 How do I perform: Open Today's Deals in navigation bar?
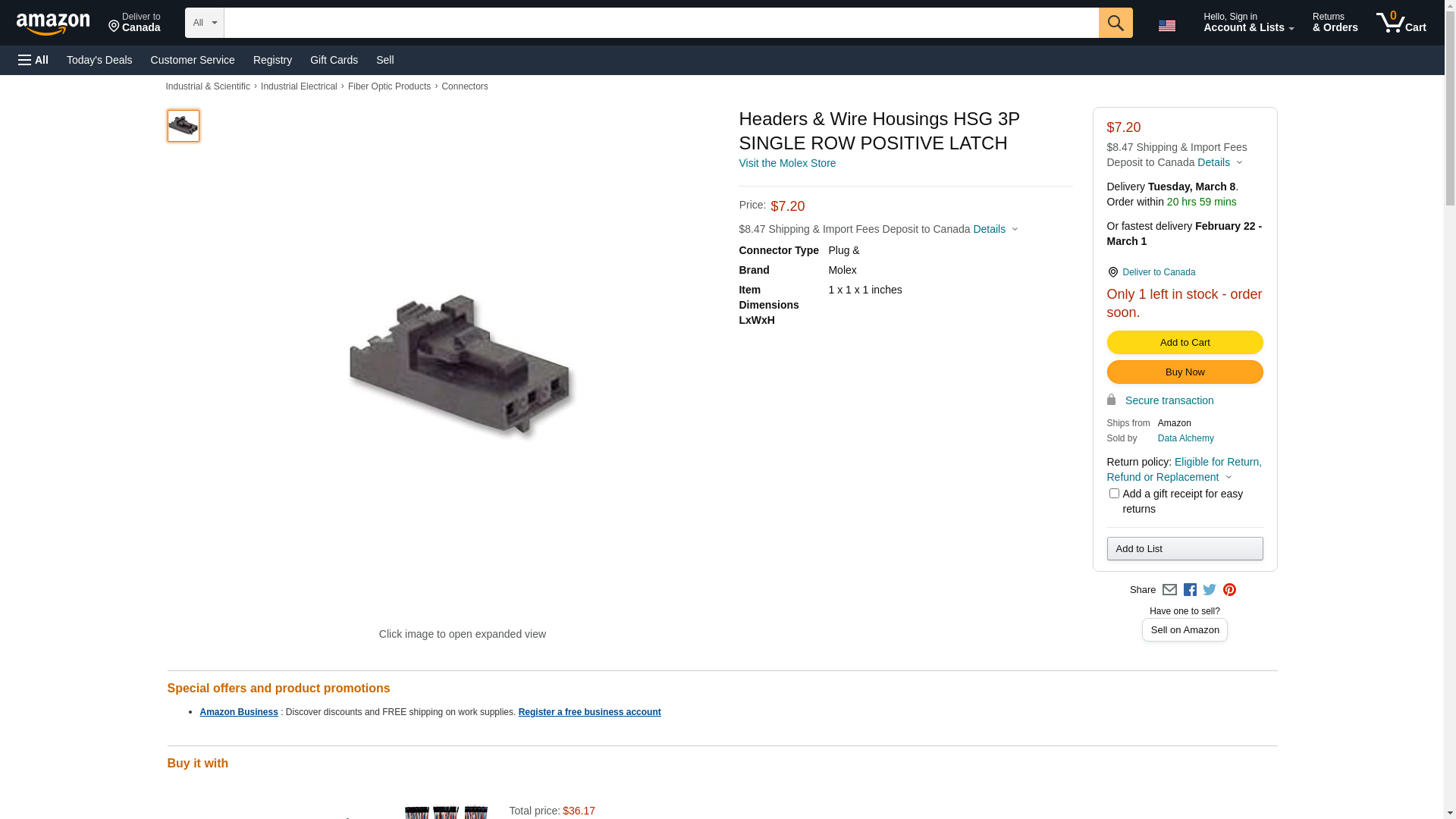point(99,60)
